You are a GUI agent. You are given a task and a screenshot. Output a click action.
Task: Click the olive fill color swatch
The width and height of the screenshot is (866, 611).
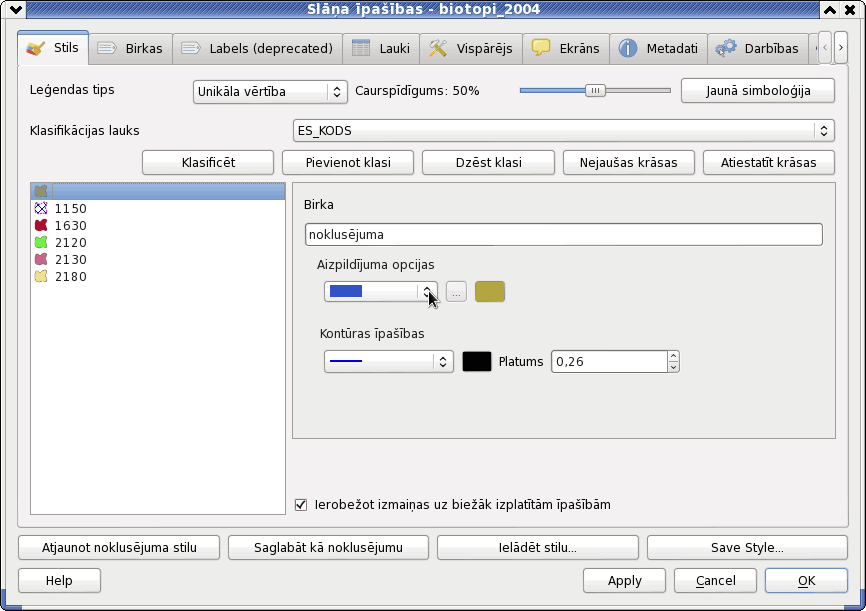click(x=490, y=292)
